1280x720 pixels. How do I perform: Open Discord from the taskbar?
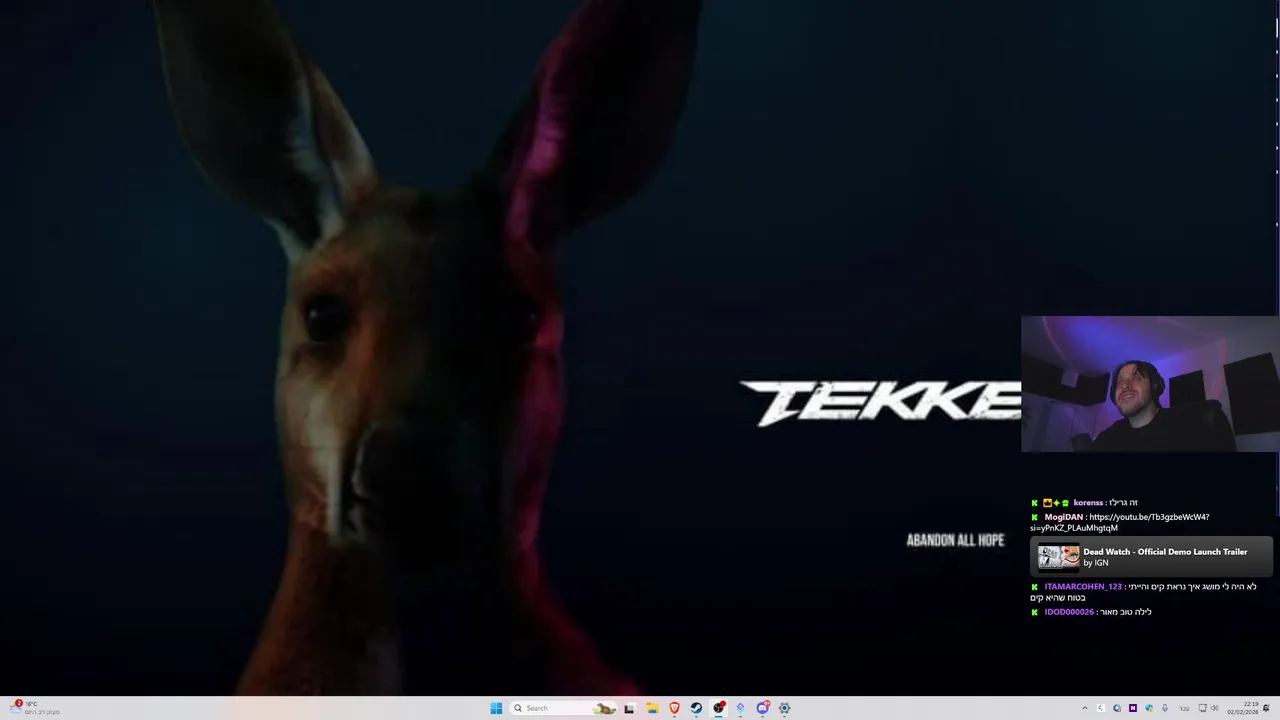pyautogui.click(x=762, y=708)
